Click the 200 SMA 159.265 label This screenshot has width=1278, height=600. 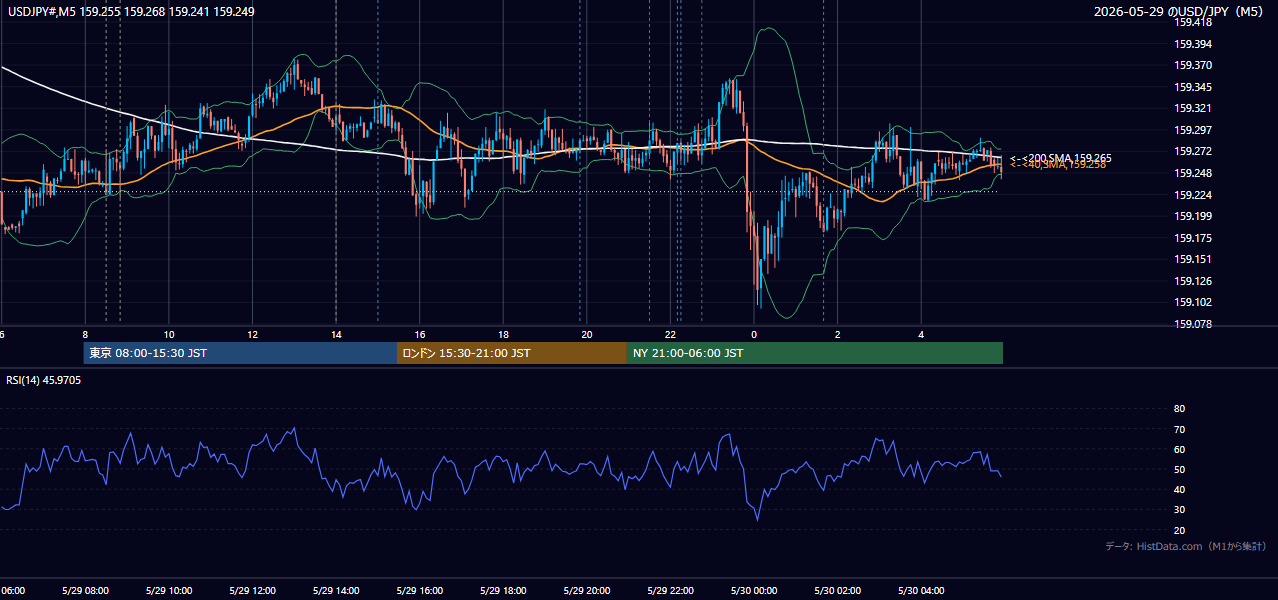point(1060,158)
